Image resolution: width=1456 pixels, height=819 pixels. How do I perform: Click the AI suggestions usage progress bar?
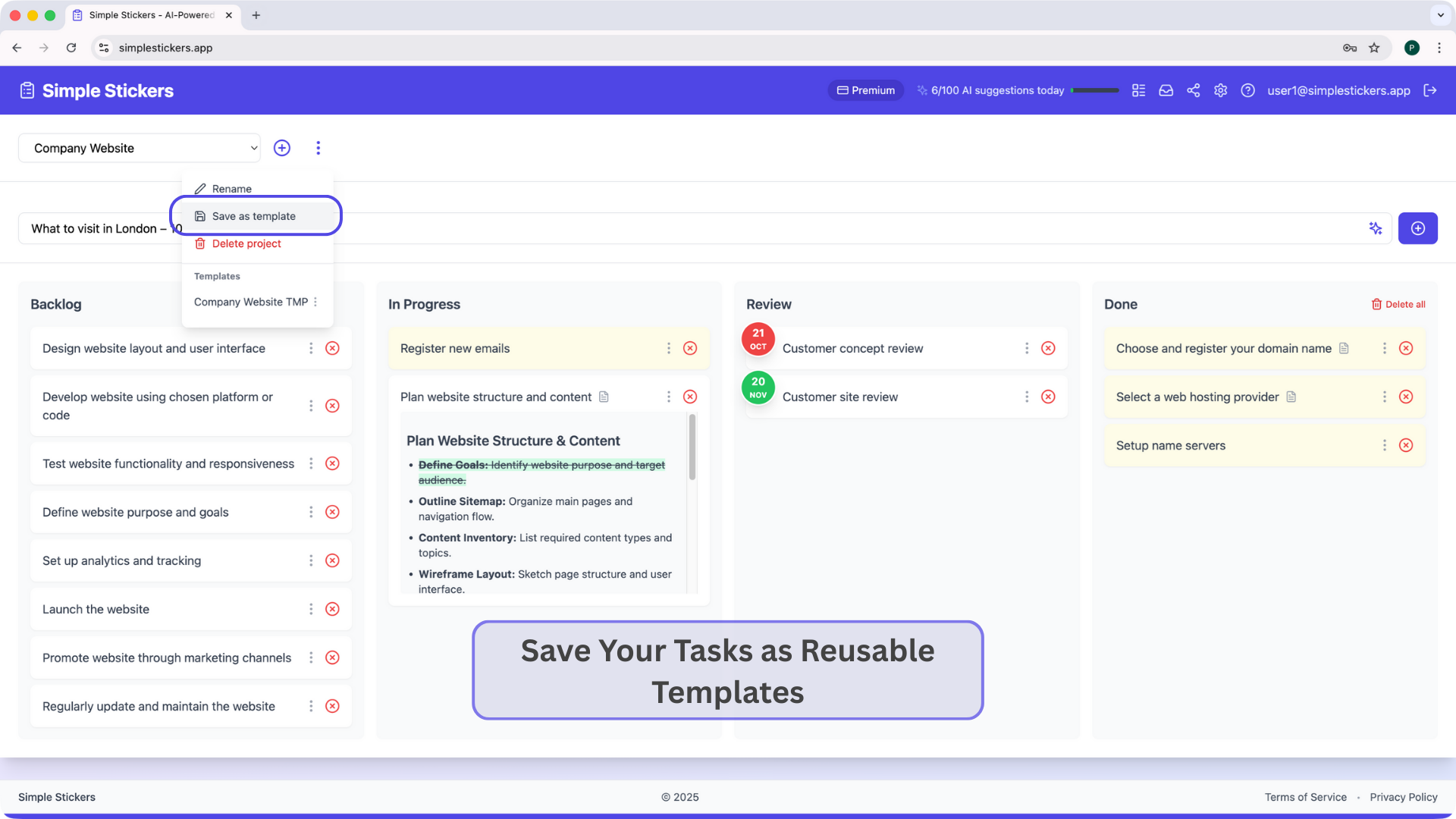[1094, 90]
